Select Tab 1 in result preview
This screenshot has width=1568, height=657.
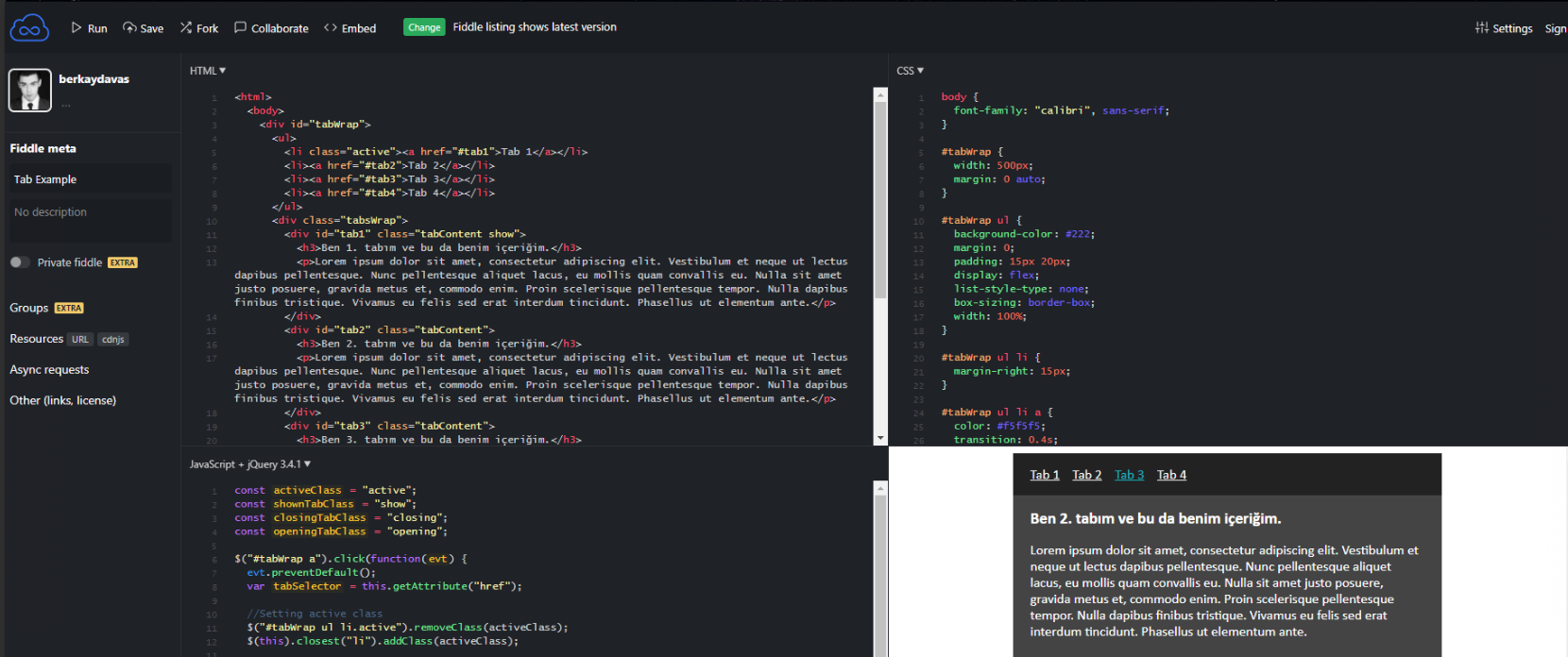click(1044, 475)
